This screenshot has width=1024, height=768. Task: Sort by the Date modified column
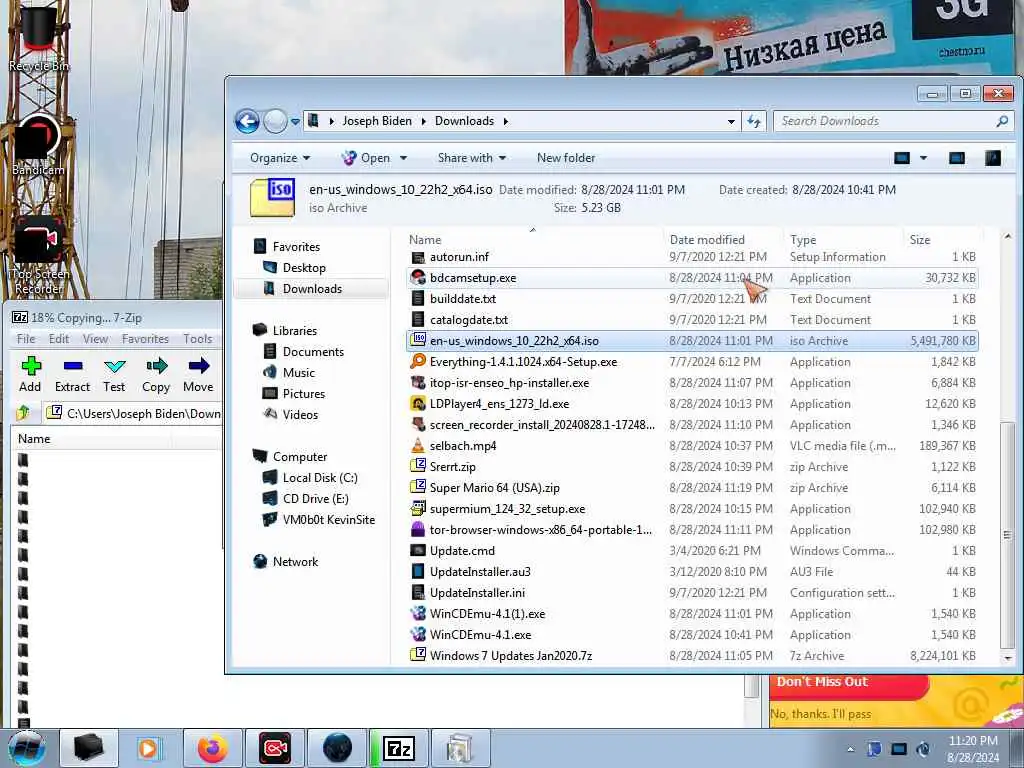[x=707, y=240]
